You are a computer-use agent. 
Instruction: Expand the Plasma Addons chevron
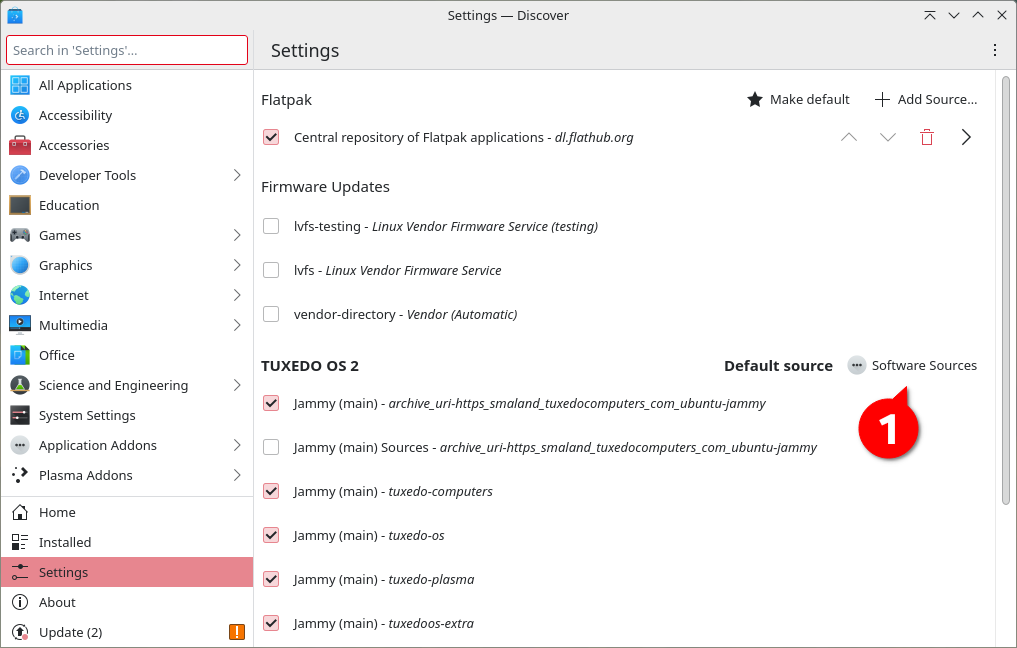tap(237, 475)
